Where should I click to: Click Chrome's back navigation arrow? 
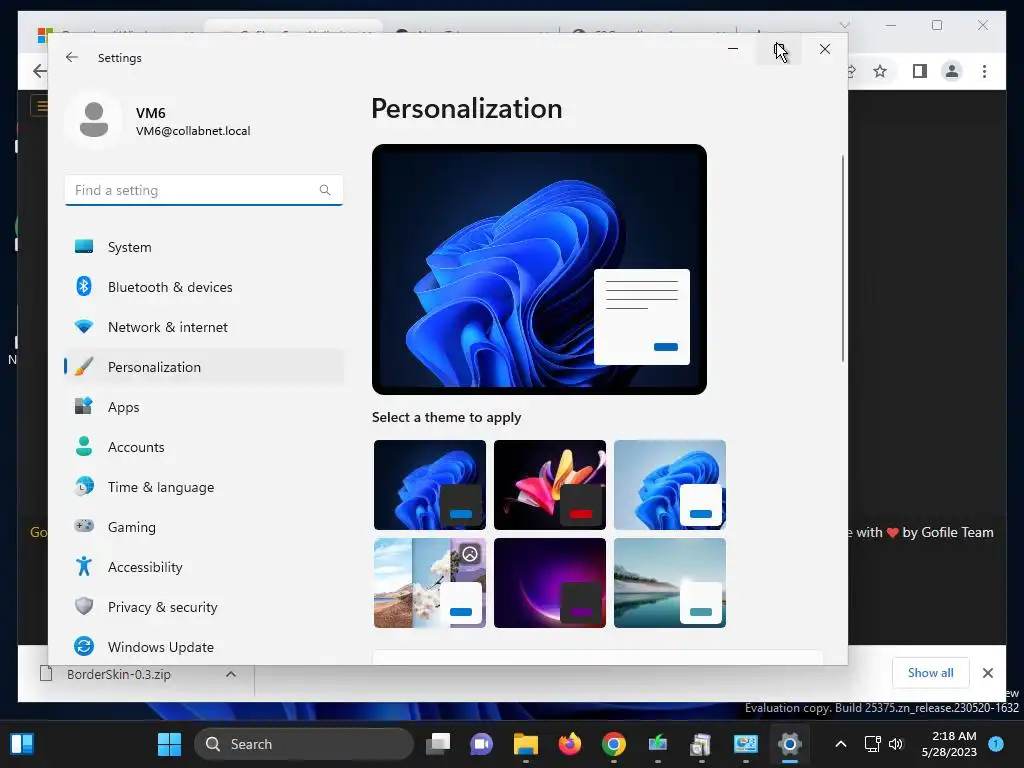tap(40, 71)
